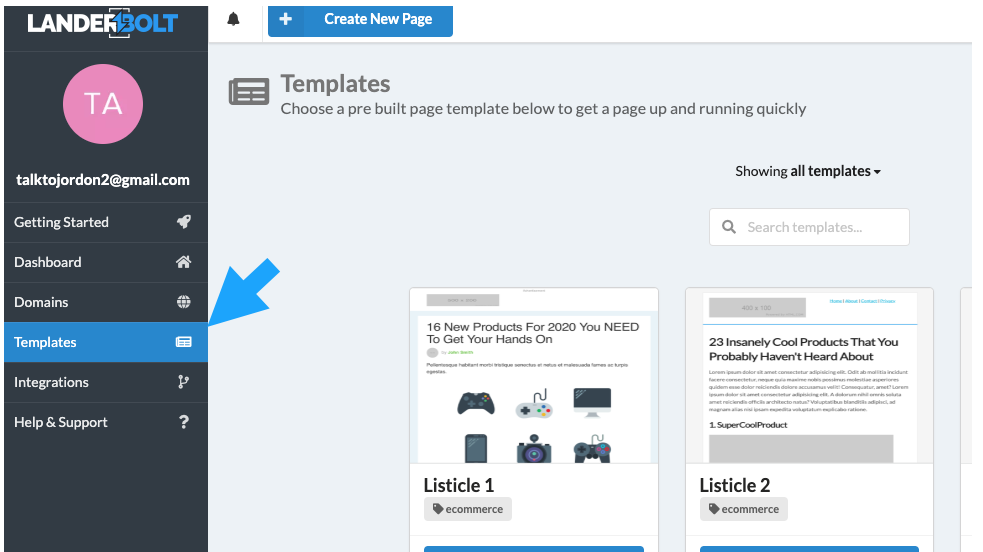Click the Templates page heading text
983x552 pixels.
[x=335, y=84]
